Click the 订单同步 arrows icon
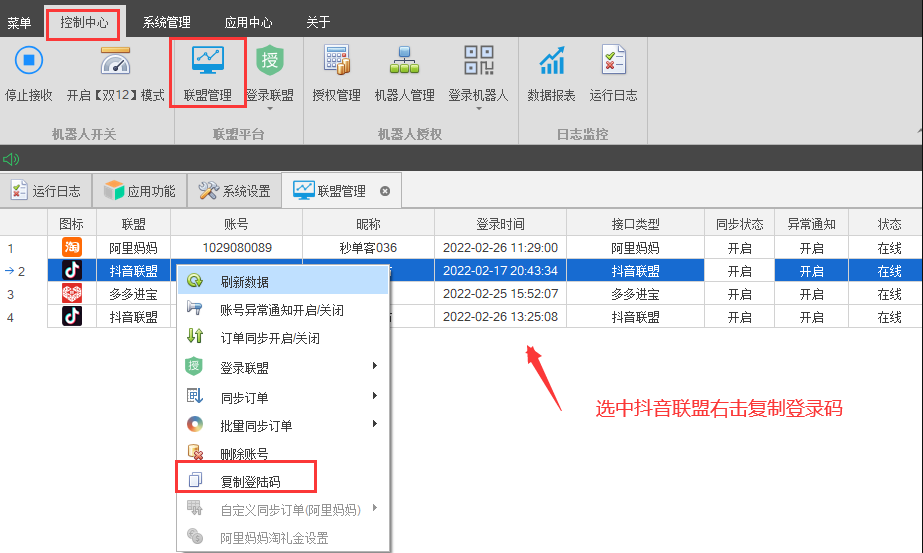923x553 pixels. tap(195, 336)
